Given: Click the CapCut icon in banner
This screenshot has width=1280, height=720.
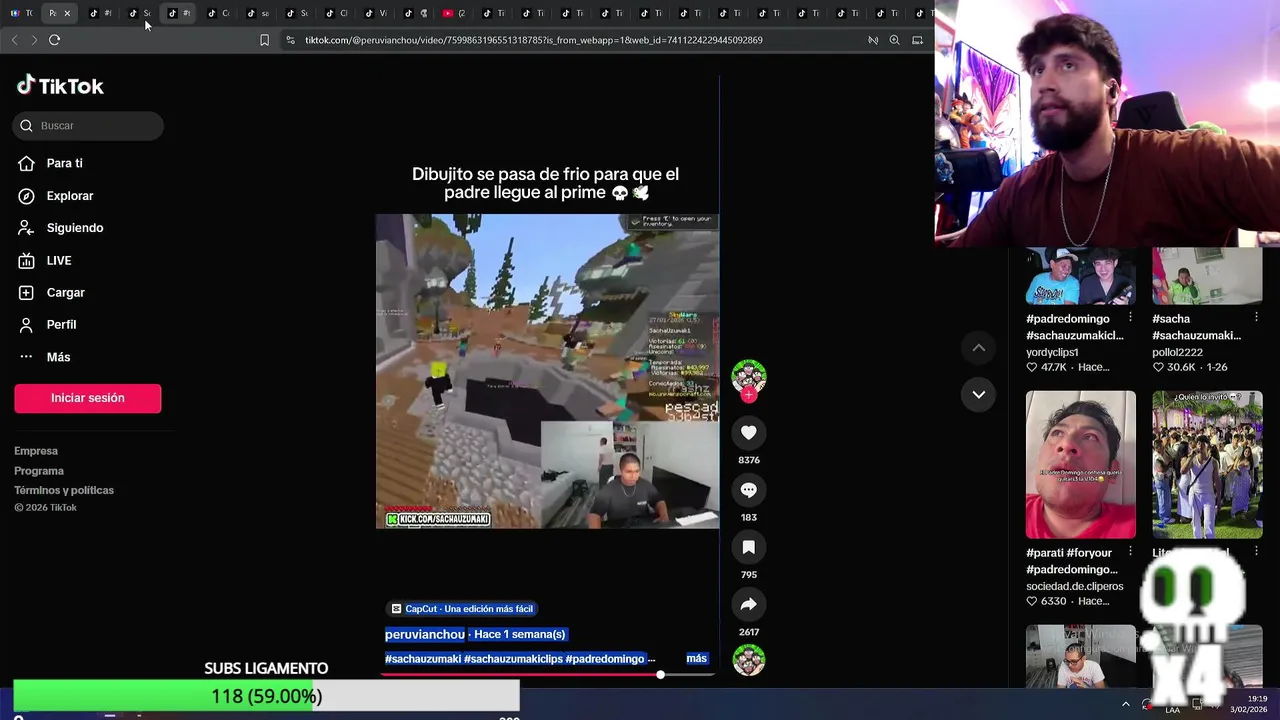Looking at the screenshot, I should point(396,609).
